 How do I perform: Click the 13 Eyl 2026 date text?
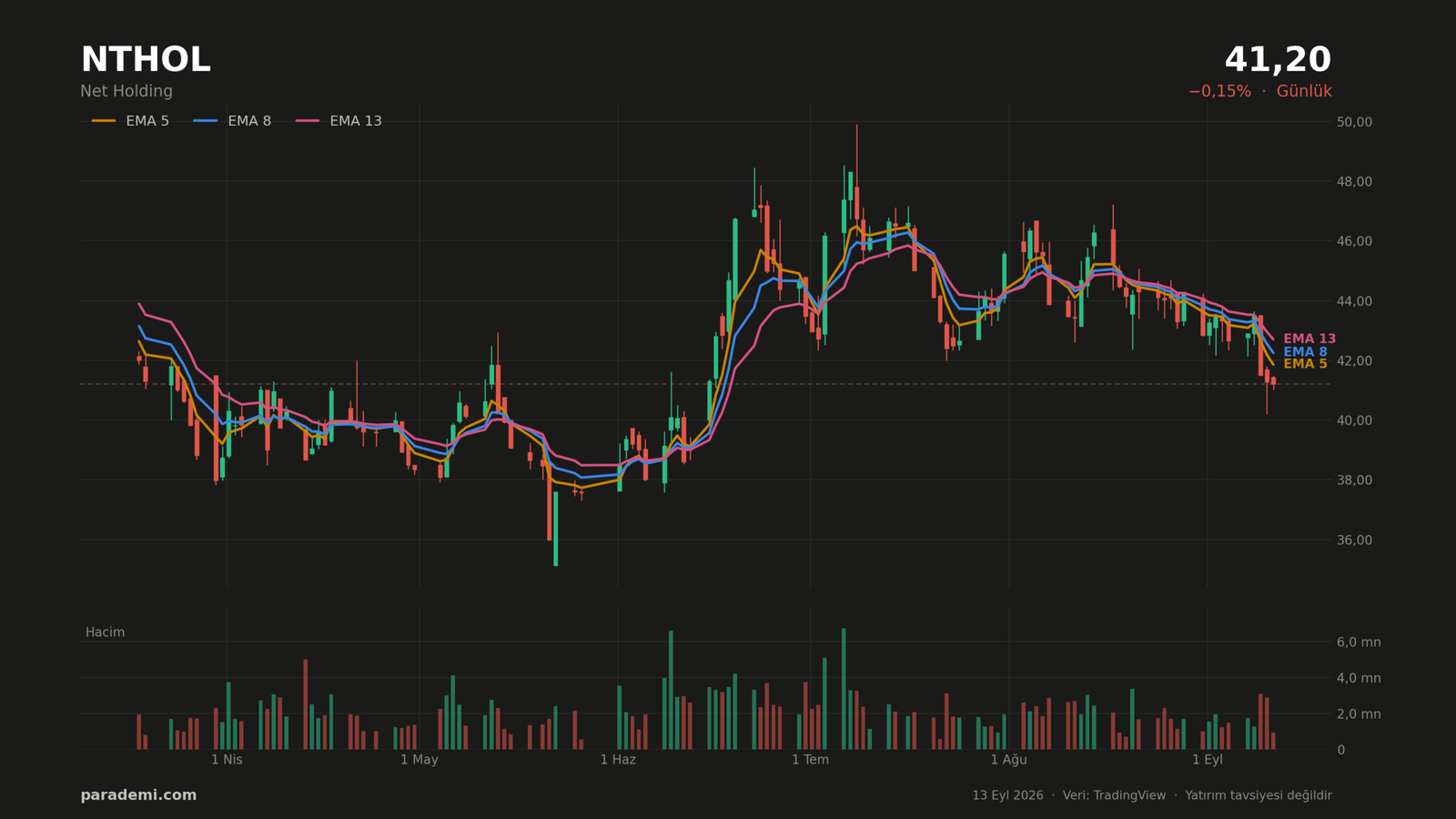point(1007,795)
